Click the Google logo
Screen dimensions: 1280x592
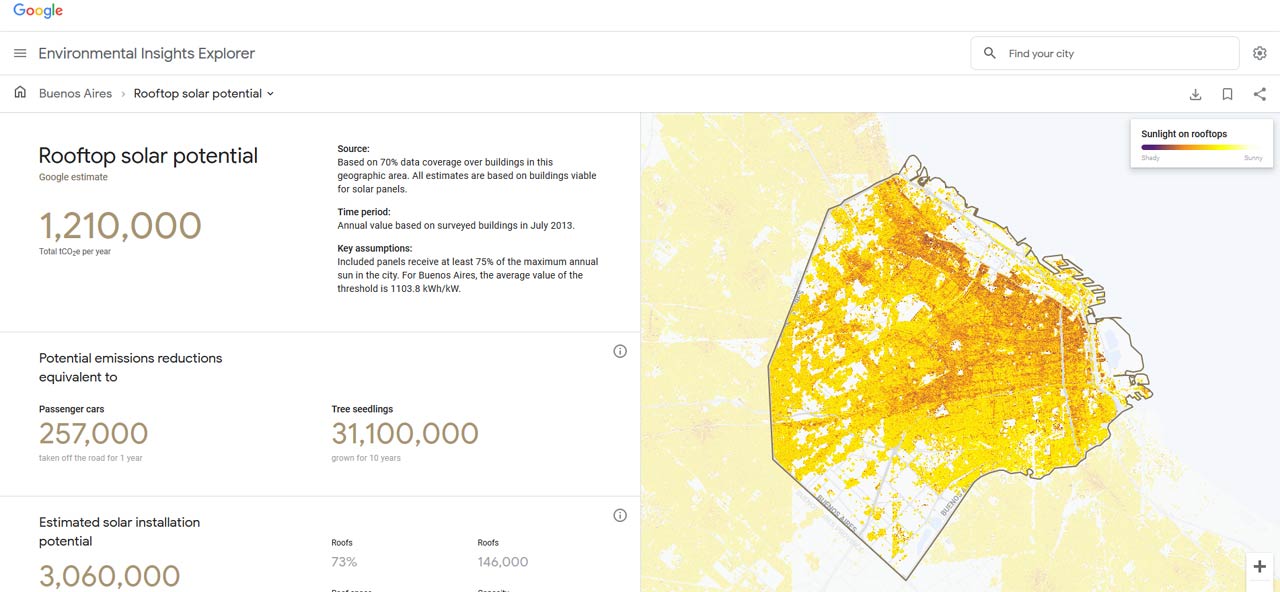tap(38, 11)
